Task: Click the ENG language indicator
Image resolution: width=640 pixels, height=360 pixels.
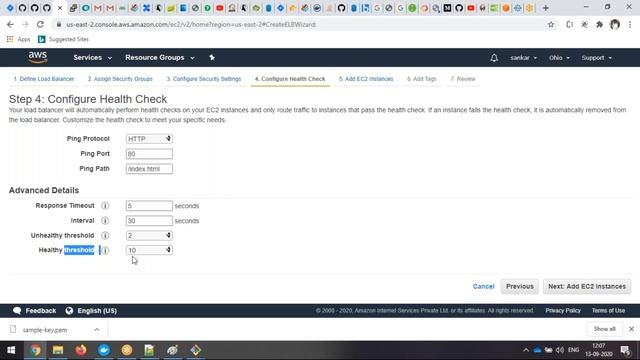Action: pyautogui.click(x=573, y=350)
